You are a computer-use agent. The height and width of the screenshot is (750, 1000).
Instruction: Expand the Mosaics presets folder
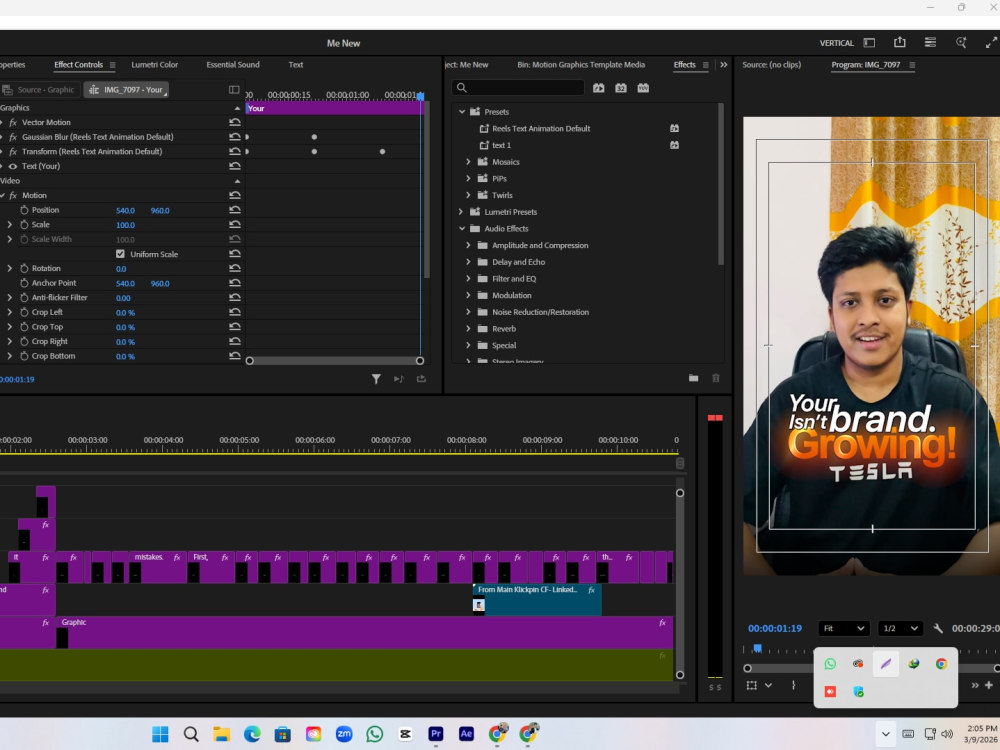pos(469,162)
